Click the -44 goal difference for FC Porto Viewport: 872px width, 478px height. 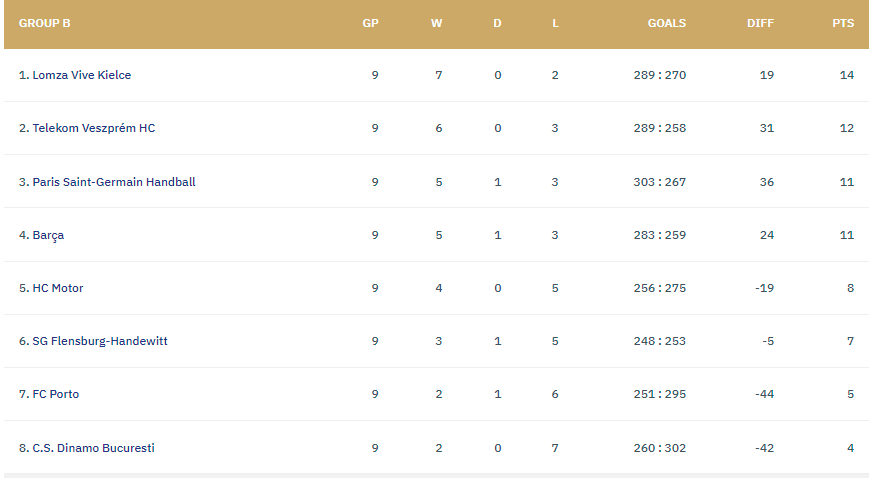[765, 394]
